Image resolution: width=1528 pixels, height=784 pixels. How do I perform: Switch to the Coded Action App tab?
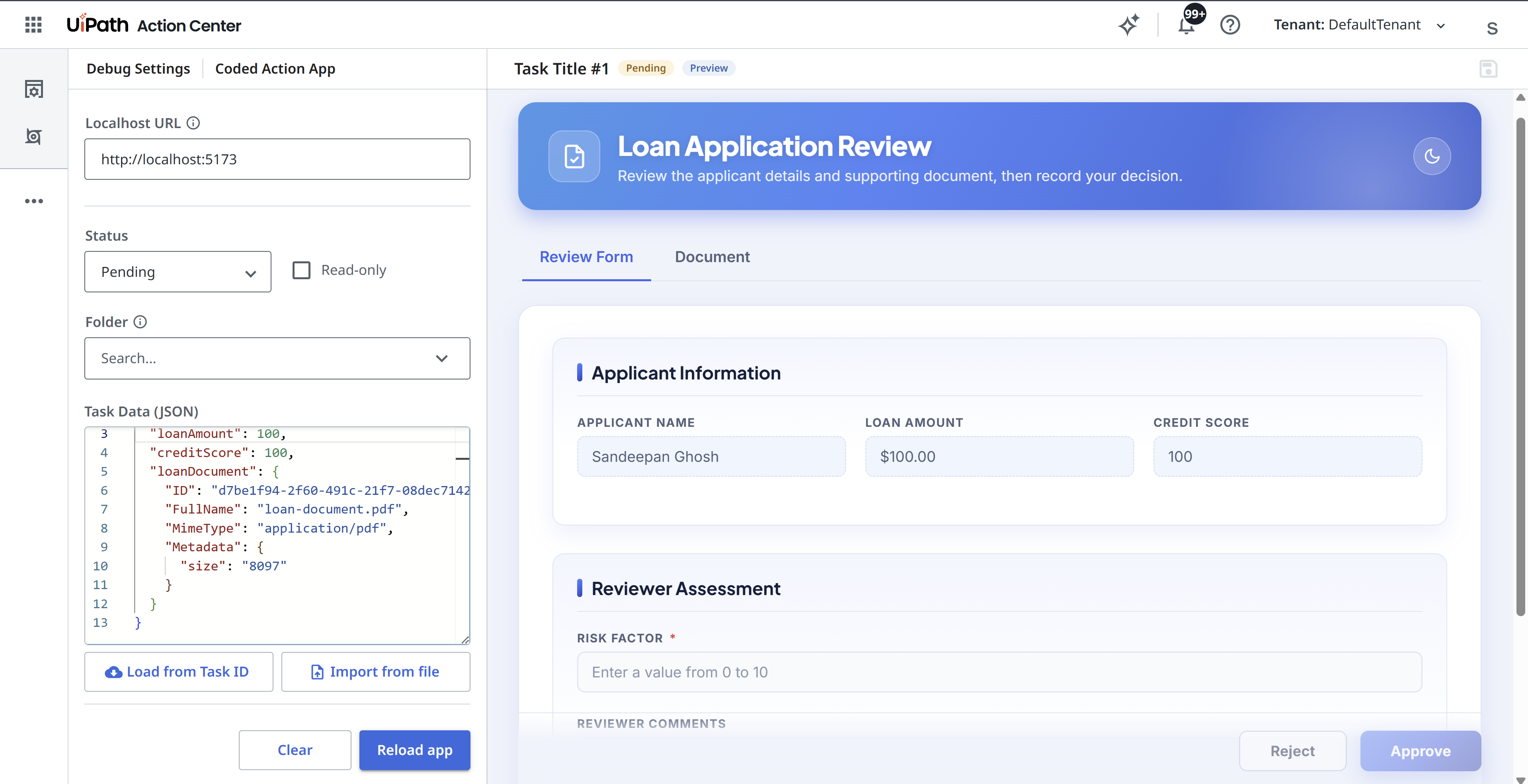275,69
